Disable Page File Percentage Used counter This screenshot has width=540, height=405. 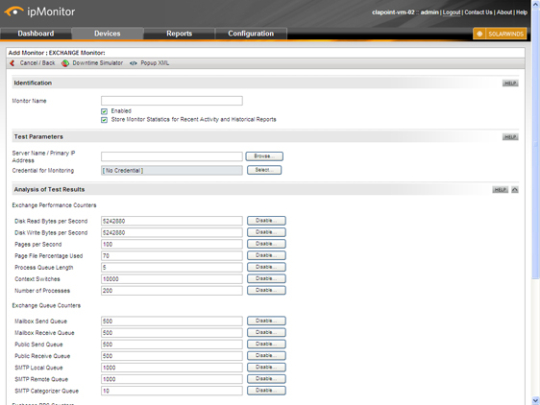tap(266, 256)
